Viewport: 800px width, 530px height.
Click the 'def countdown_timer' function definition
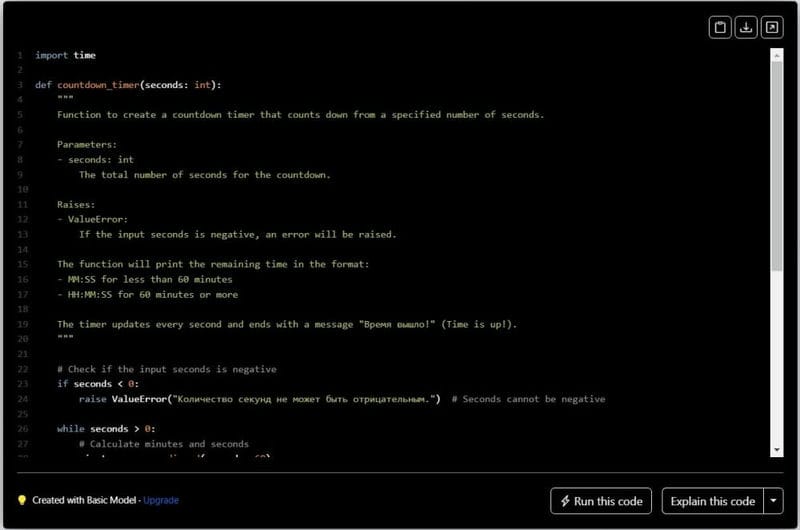(x=128, y=85)
